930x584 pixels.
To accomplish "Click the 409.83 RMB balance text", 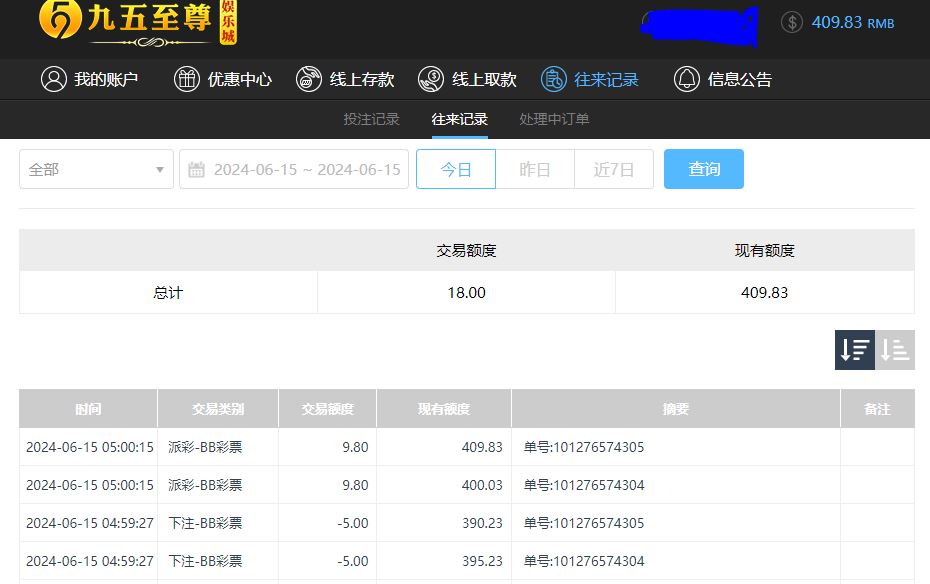I will [852, 22].
